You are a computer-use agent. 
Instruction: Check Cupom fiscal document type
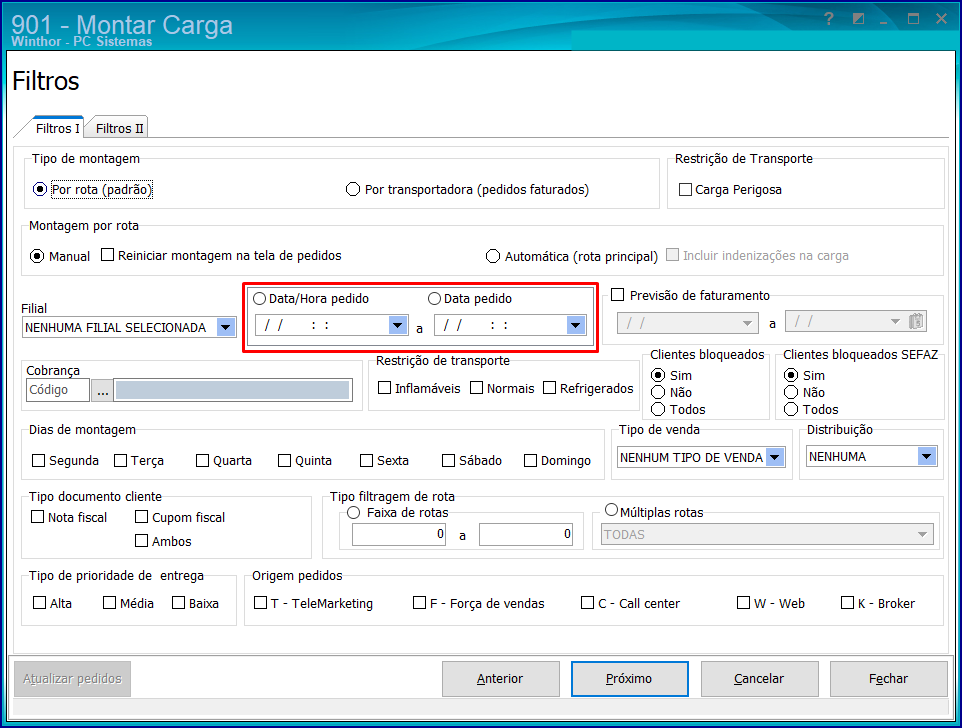coord(141,517)
